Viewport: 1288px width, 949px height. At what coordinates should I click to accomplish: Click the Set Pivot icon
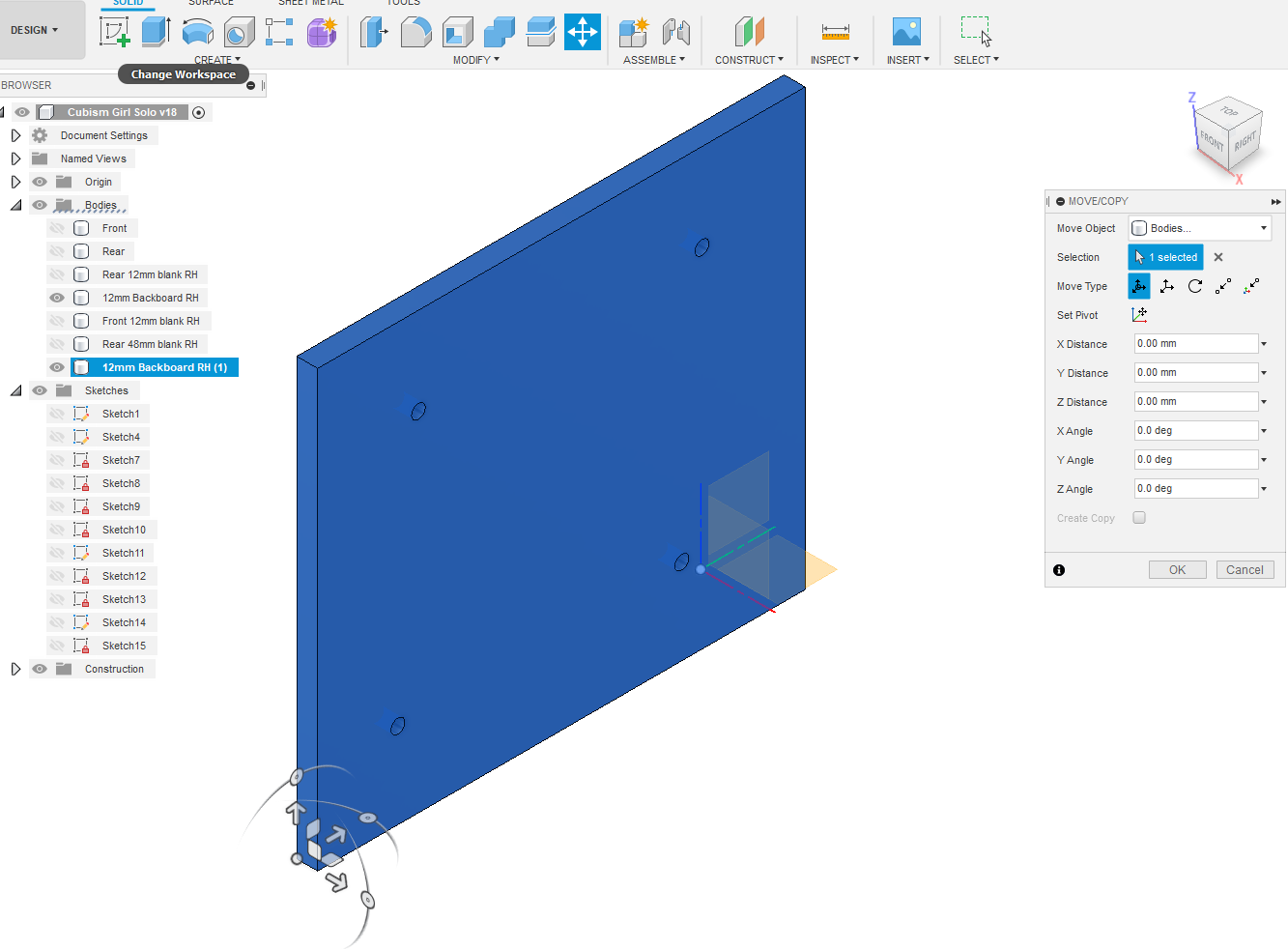tap(1139, 315)
